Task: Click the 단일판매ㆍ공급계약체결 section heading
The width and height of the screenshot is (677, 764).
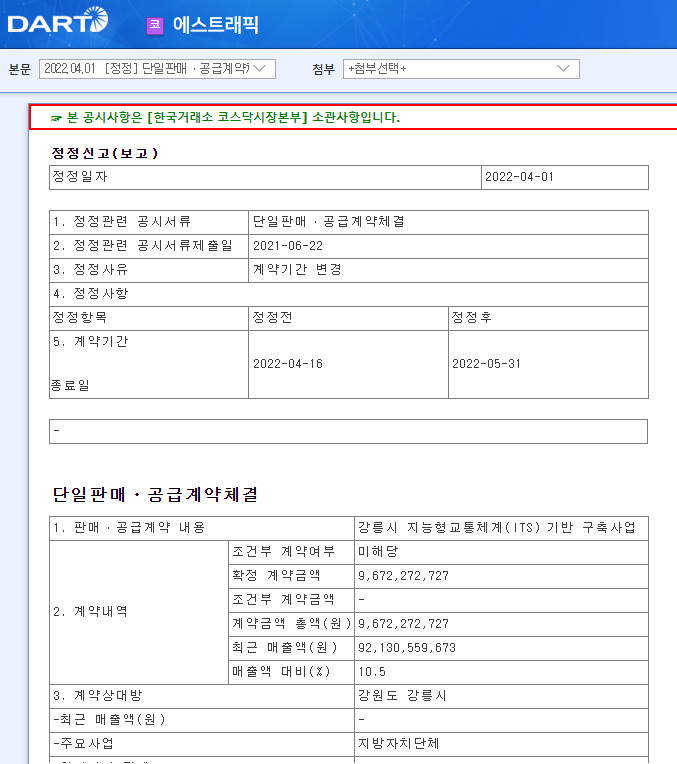Action: pos(155,495)
